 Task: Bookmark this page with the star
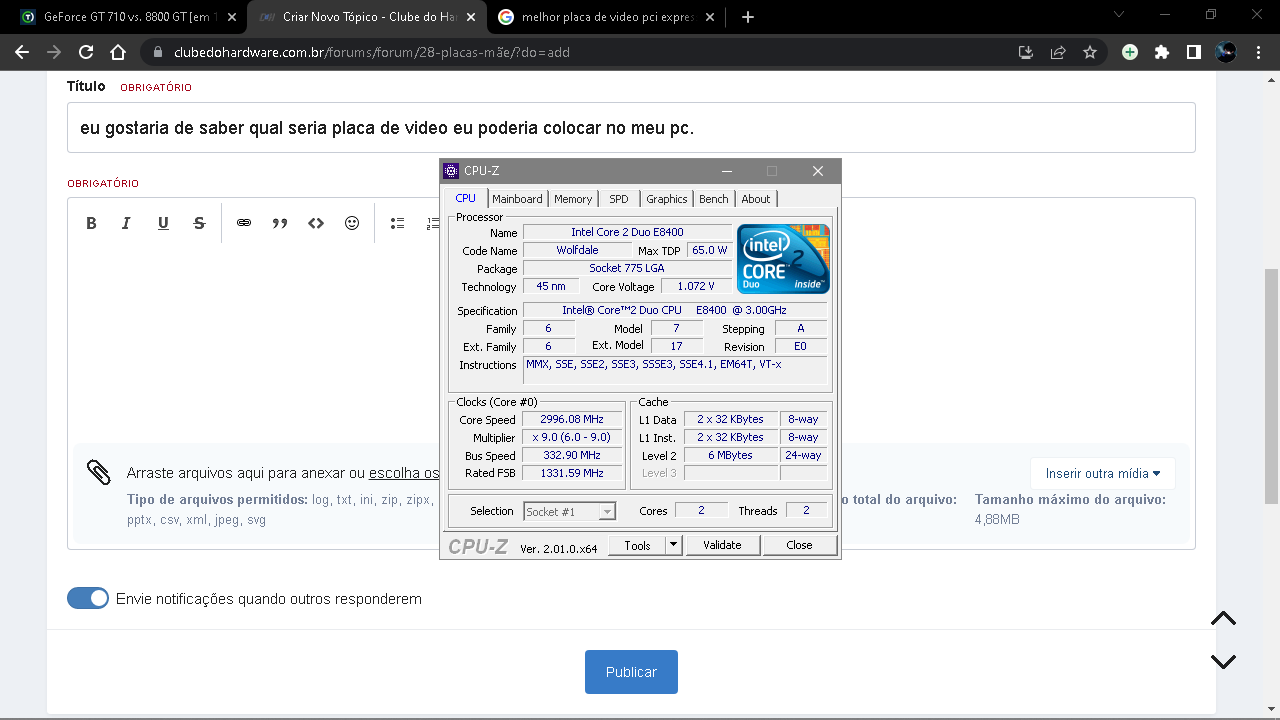coord(1090,52)
